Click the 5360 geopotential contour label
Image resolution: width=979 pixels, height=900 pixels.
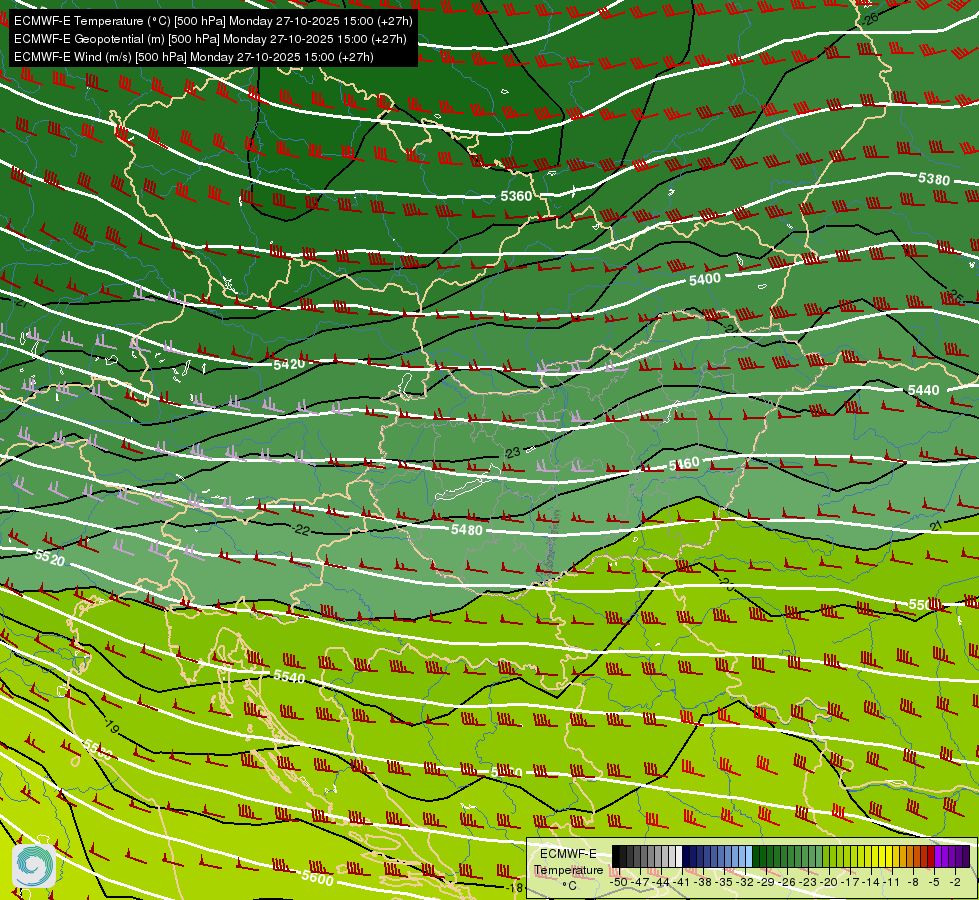516,196
